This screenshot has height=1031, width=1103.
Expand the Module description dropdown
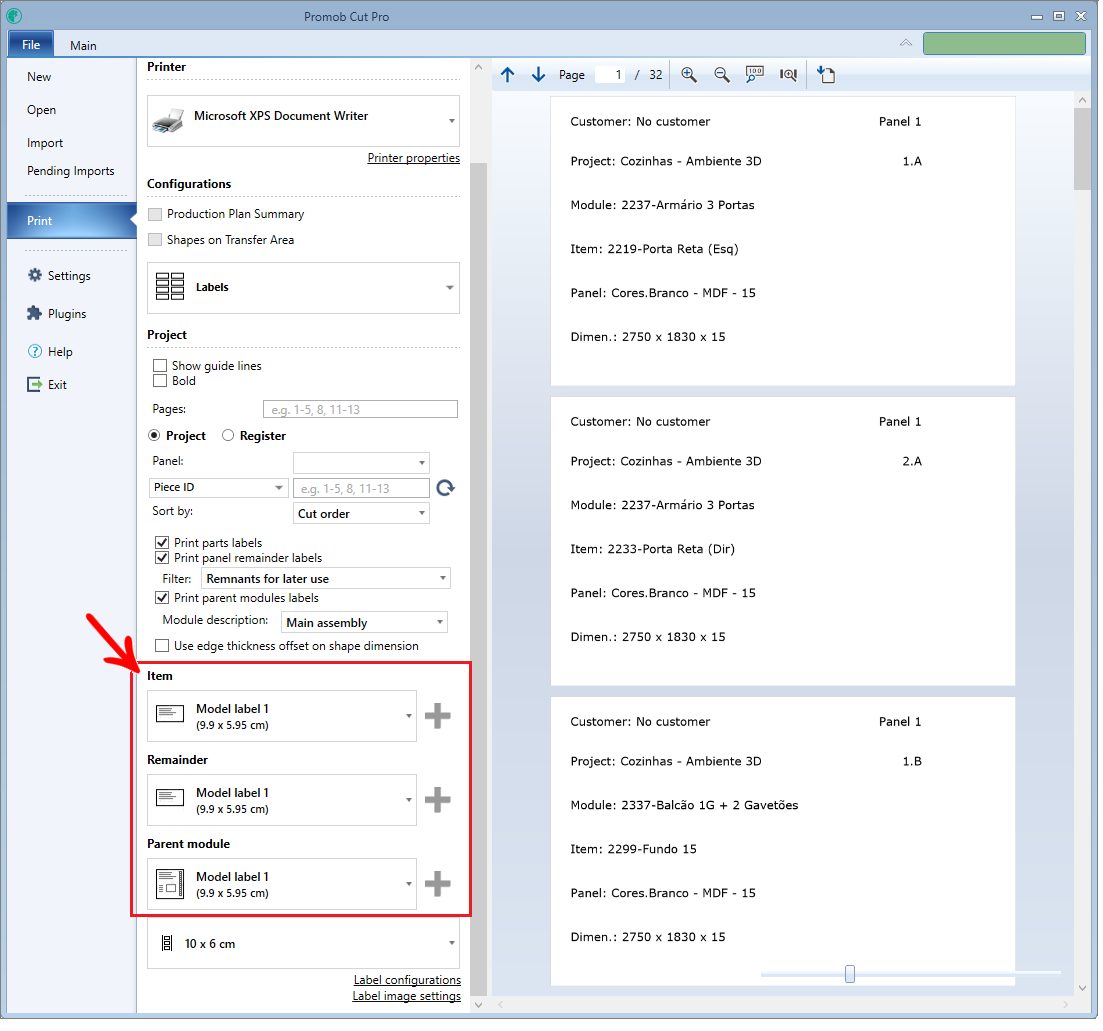pyautogui.click(x=364, y=623)
